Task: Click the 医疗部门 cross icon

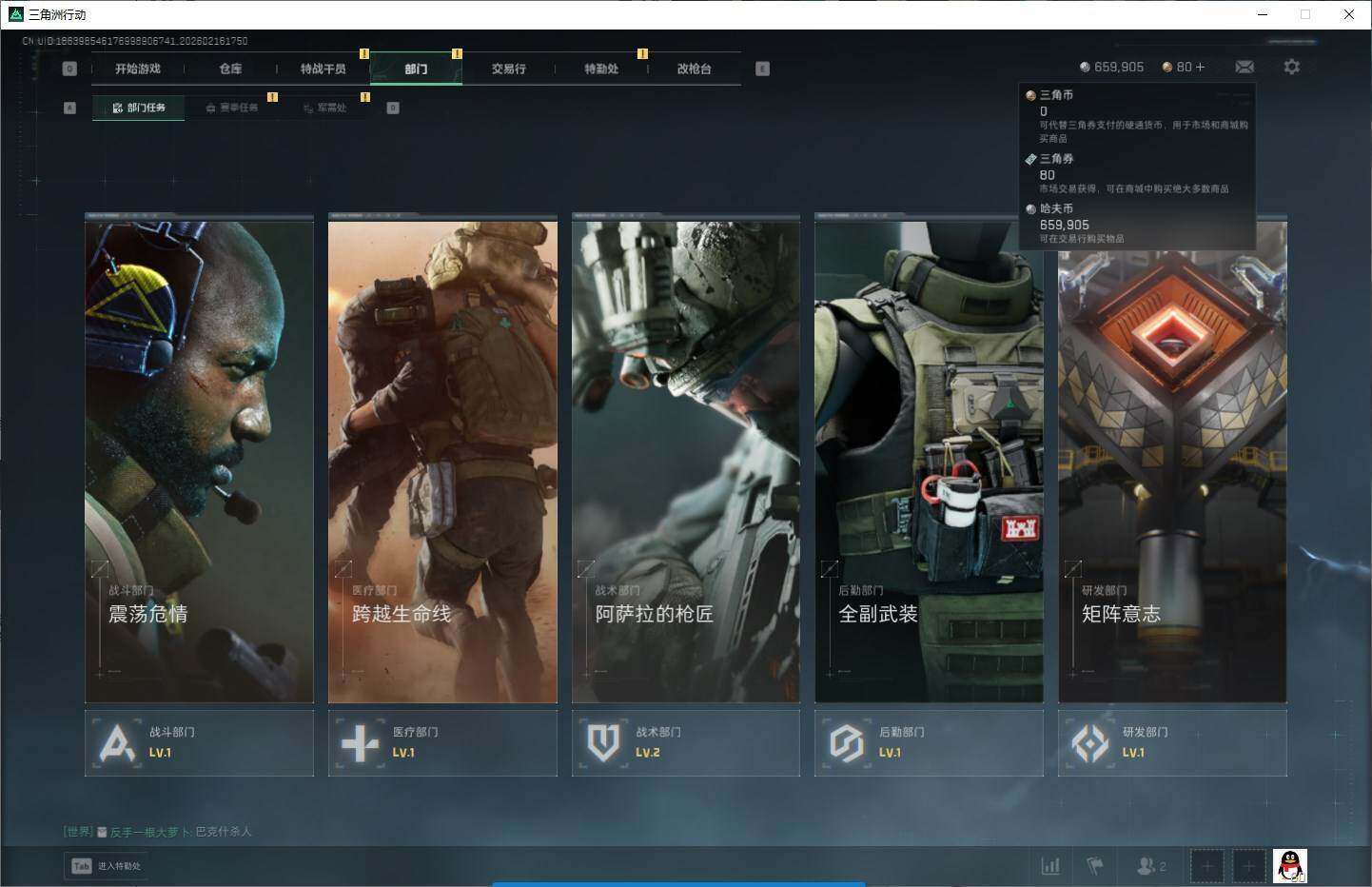Action: click(360, 743)
